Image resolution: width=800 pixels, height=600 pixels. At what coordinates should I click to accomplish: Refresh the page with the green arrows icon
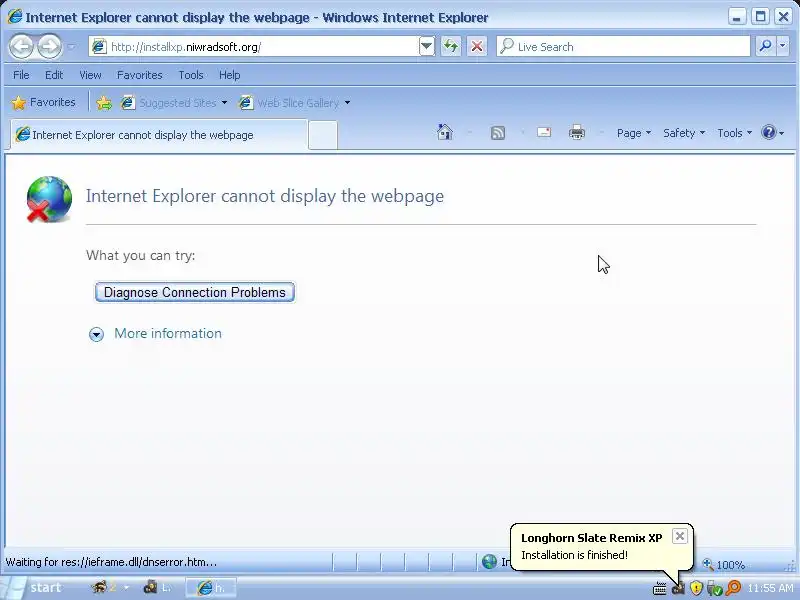pos(451,47)
